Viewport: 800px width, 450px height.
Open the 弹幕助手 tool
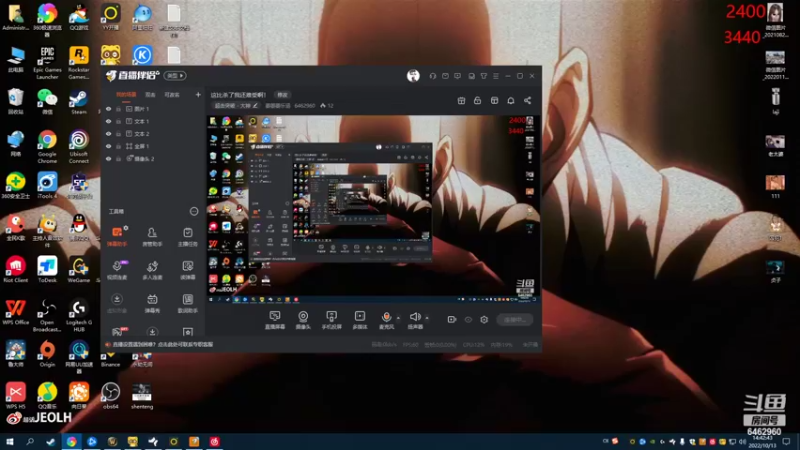tap(117, 236)
